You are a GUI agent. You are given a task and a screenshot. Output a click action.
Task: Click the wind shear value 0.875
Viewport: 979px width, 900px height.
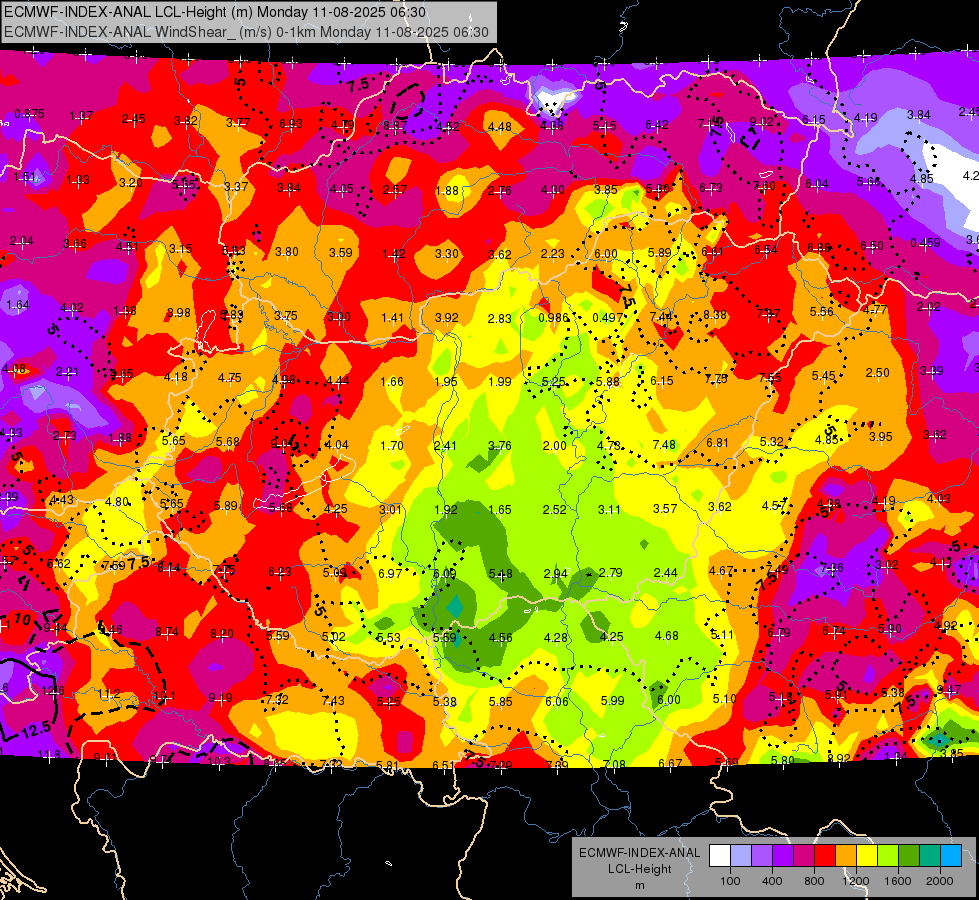[x=29, y=114]
